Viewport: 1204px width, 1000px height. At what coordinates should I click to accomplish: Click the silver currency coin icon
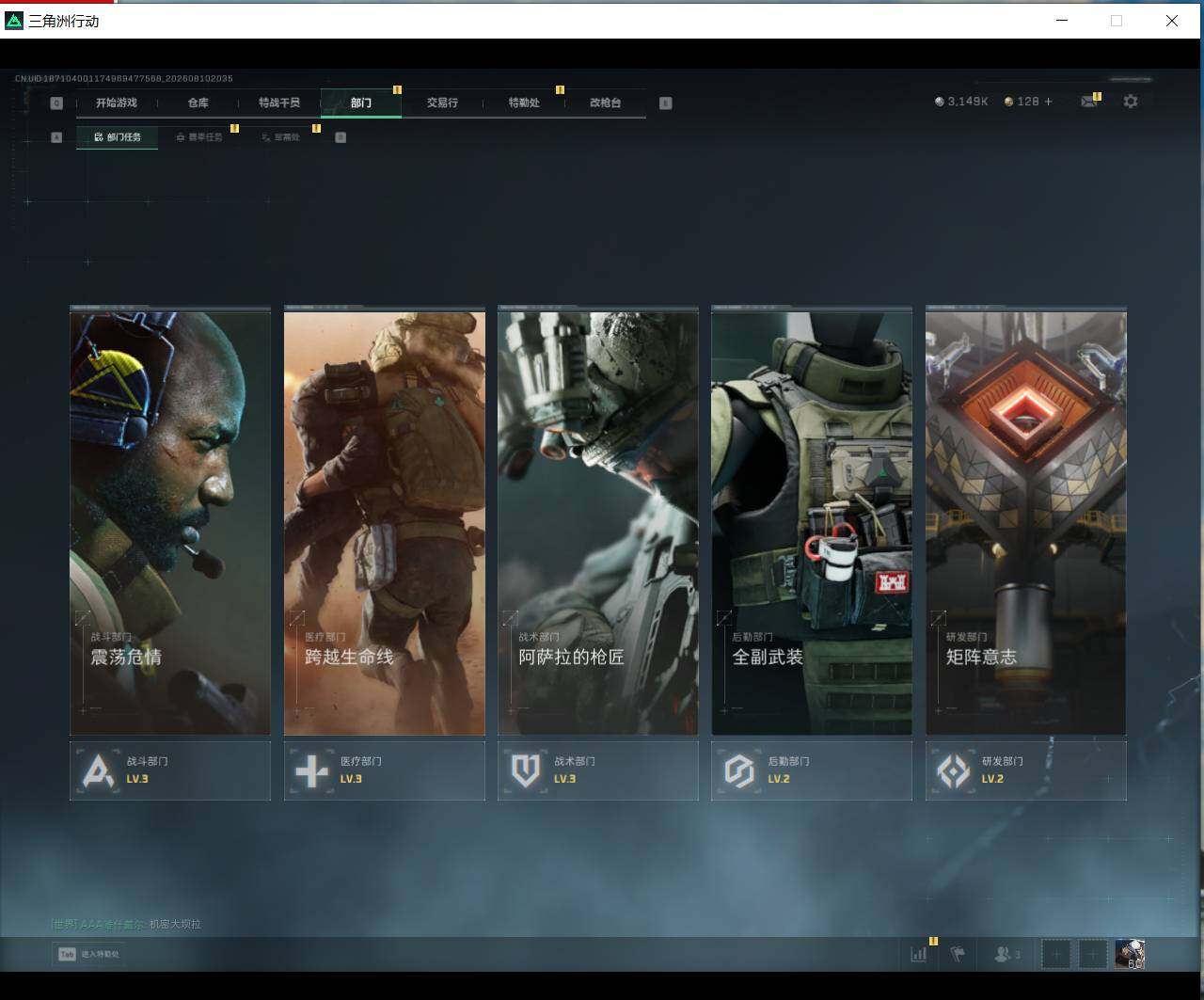939,102
